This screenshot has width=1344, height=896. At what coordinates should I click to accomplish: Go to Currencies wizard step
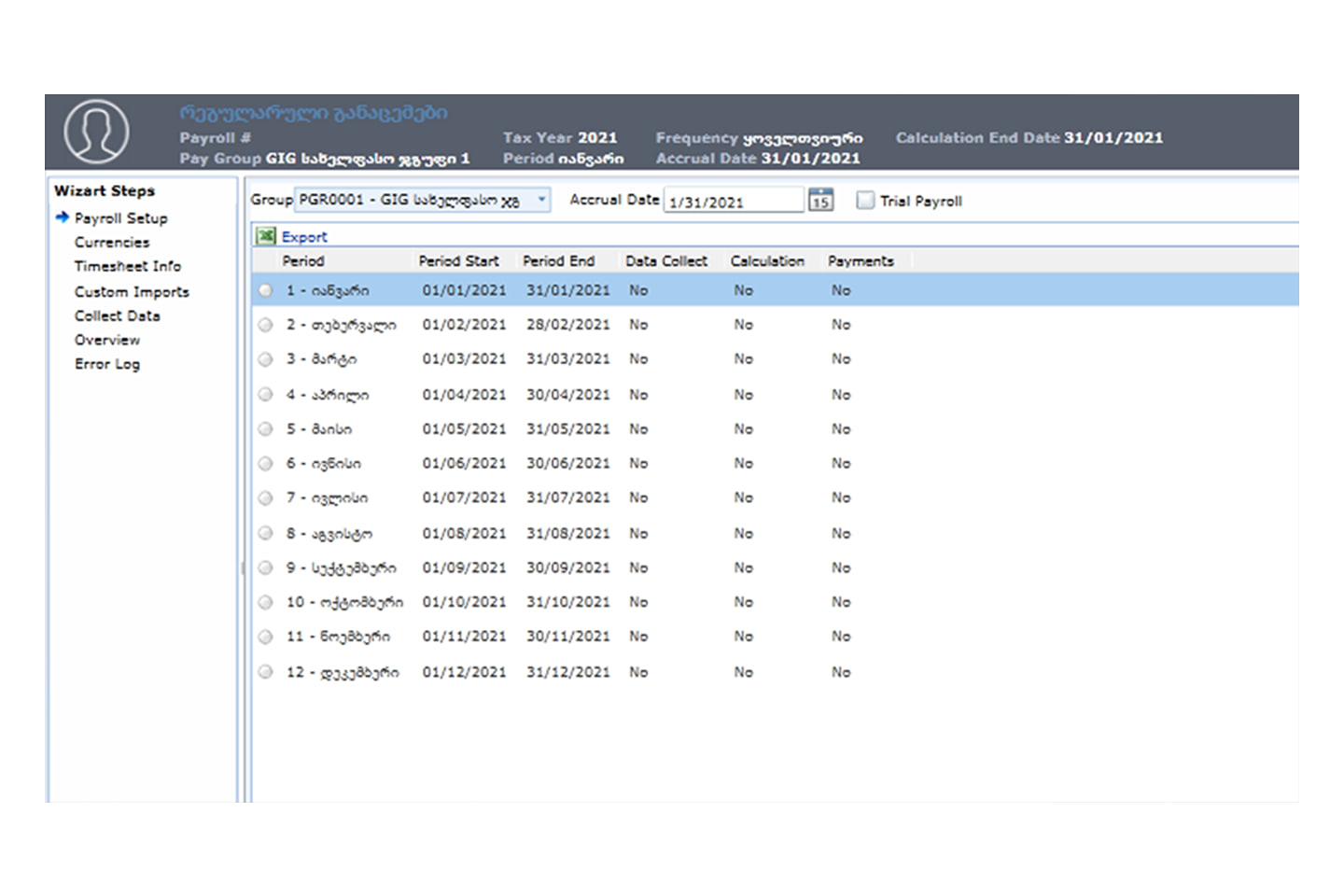coord(112,243)
